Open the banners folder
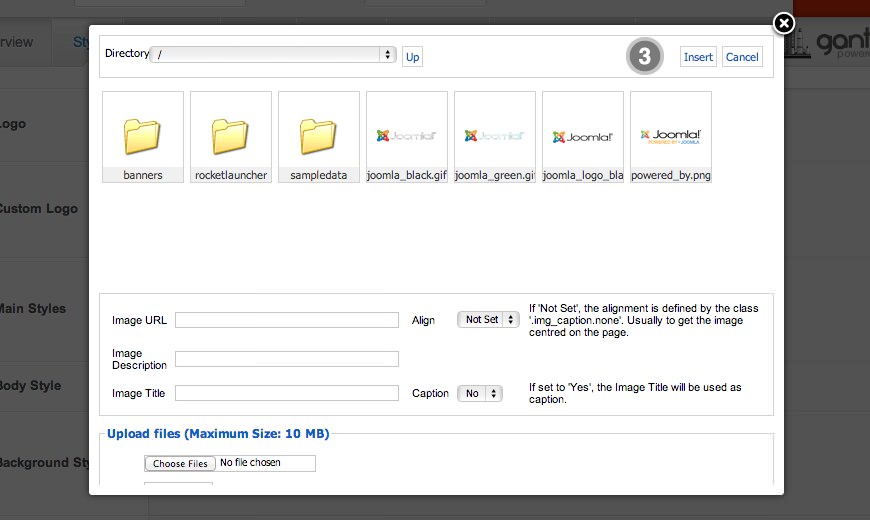 pos(142,134)
